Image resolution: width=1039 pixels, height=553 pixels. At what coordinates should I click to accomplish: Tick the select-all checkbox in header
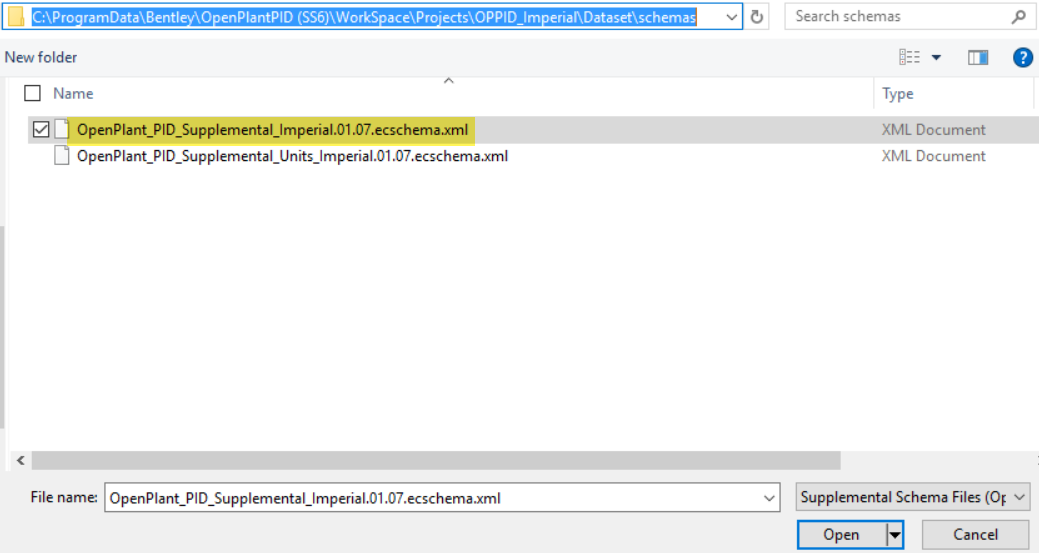coord(32,93)
